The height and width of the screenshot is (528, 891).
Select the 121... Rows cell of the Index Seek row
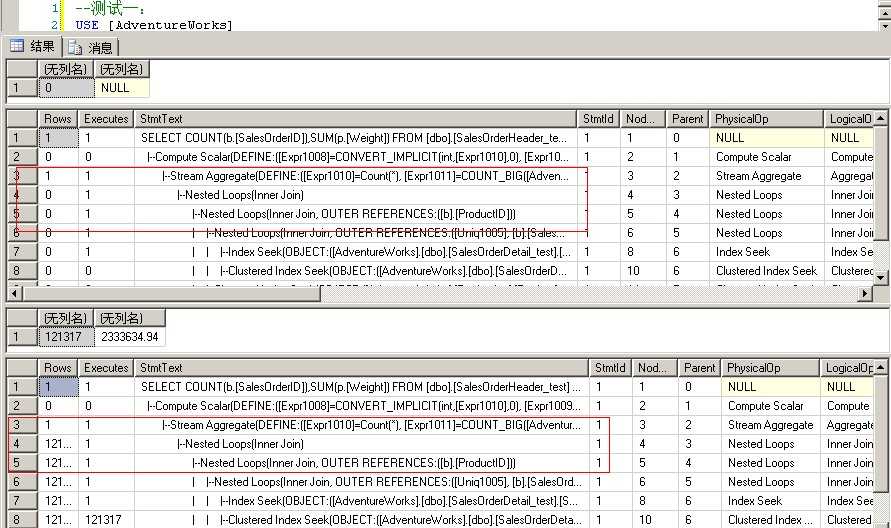(58, 501)
